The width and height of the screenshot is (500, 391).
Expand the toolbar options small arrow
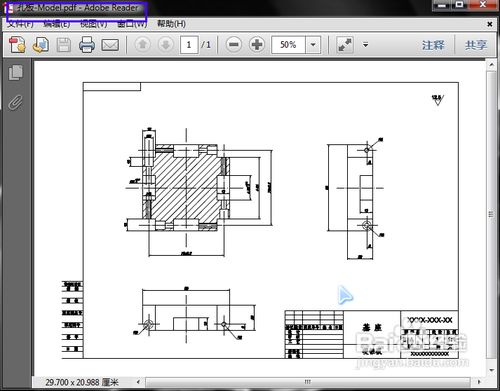(366, 44)
